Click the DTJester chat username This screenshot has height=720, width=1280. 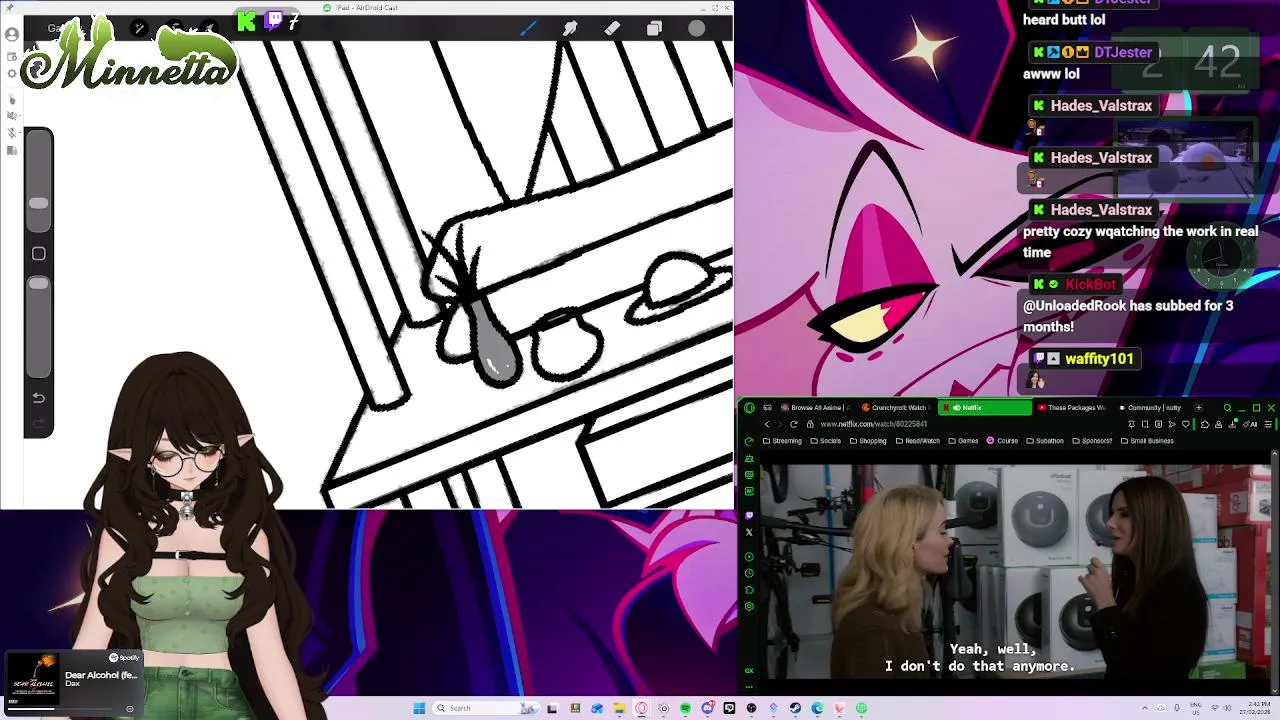tap(1123, 53)
